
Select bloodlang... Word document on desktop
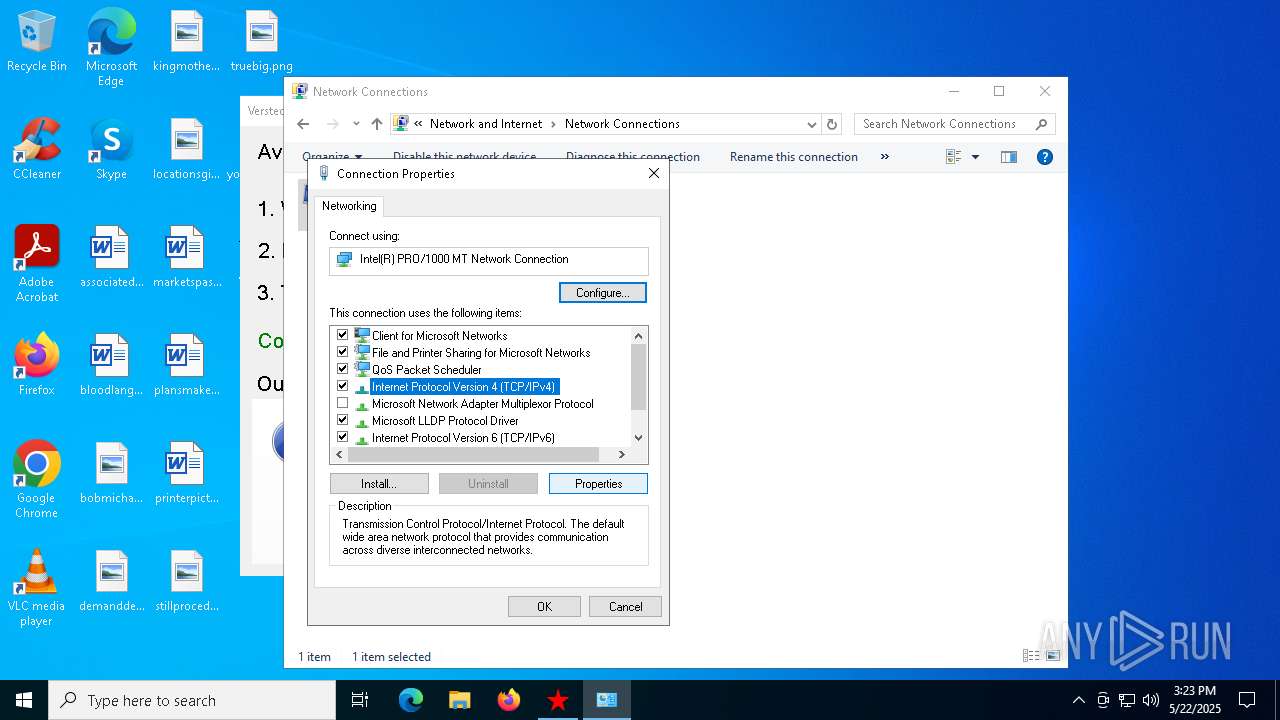tap(111, 366)
